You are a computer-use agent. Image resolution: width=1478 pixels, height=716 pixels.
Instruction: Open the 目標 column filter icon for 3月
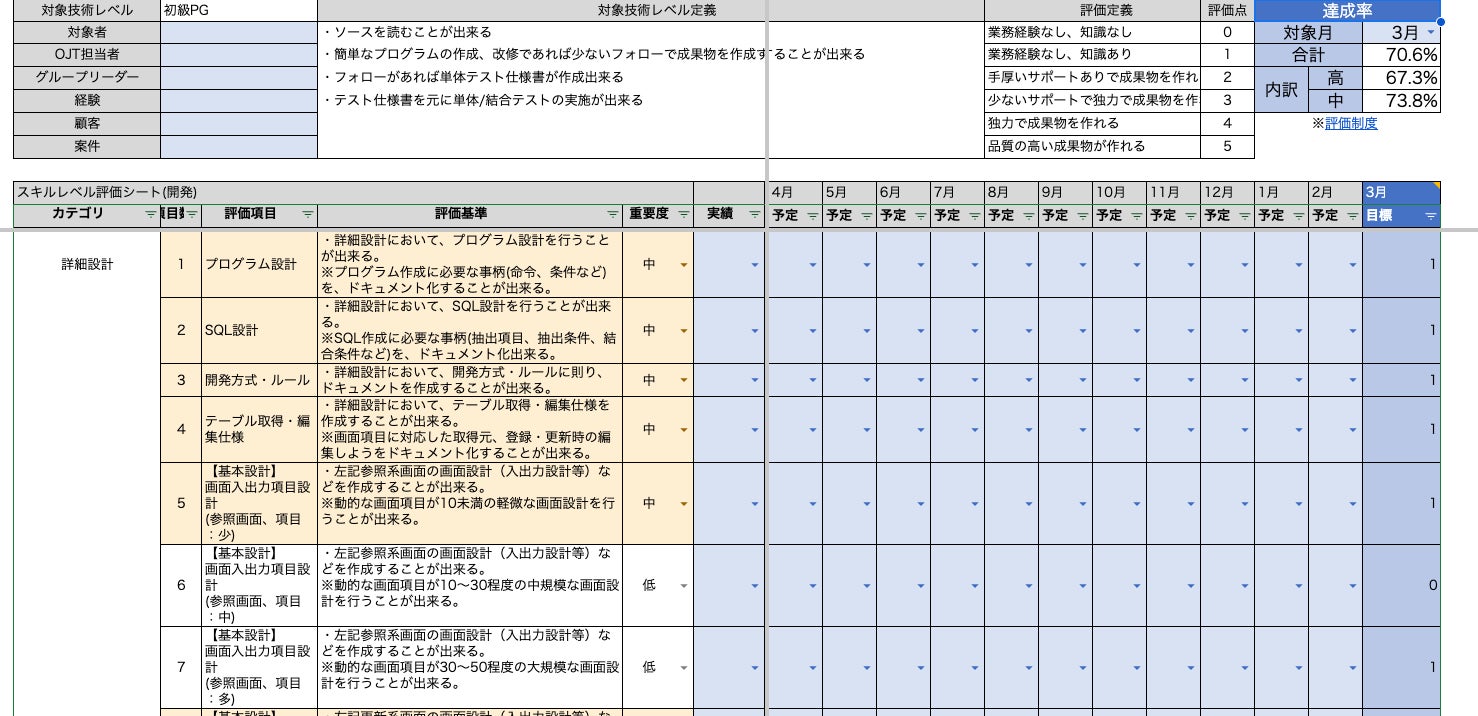click(x=1430, y=215)
